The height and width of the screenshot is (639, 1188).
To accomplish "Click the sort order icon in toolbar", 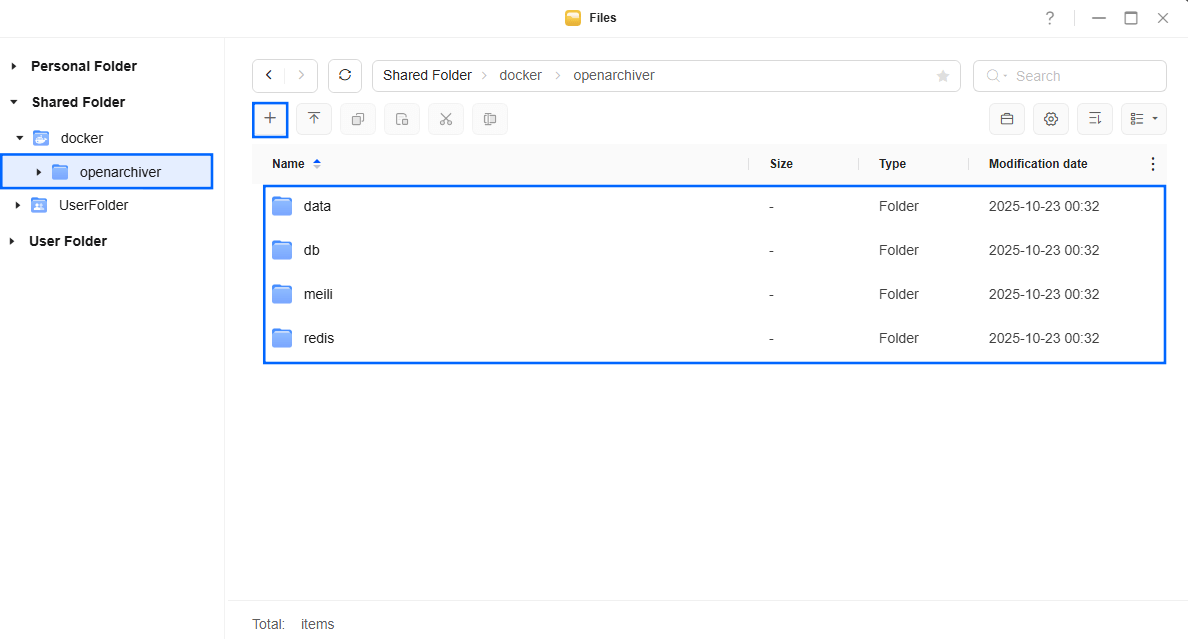I will click(1094, 119).
